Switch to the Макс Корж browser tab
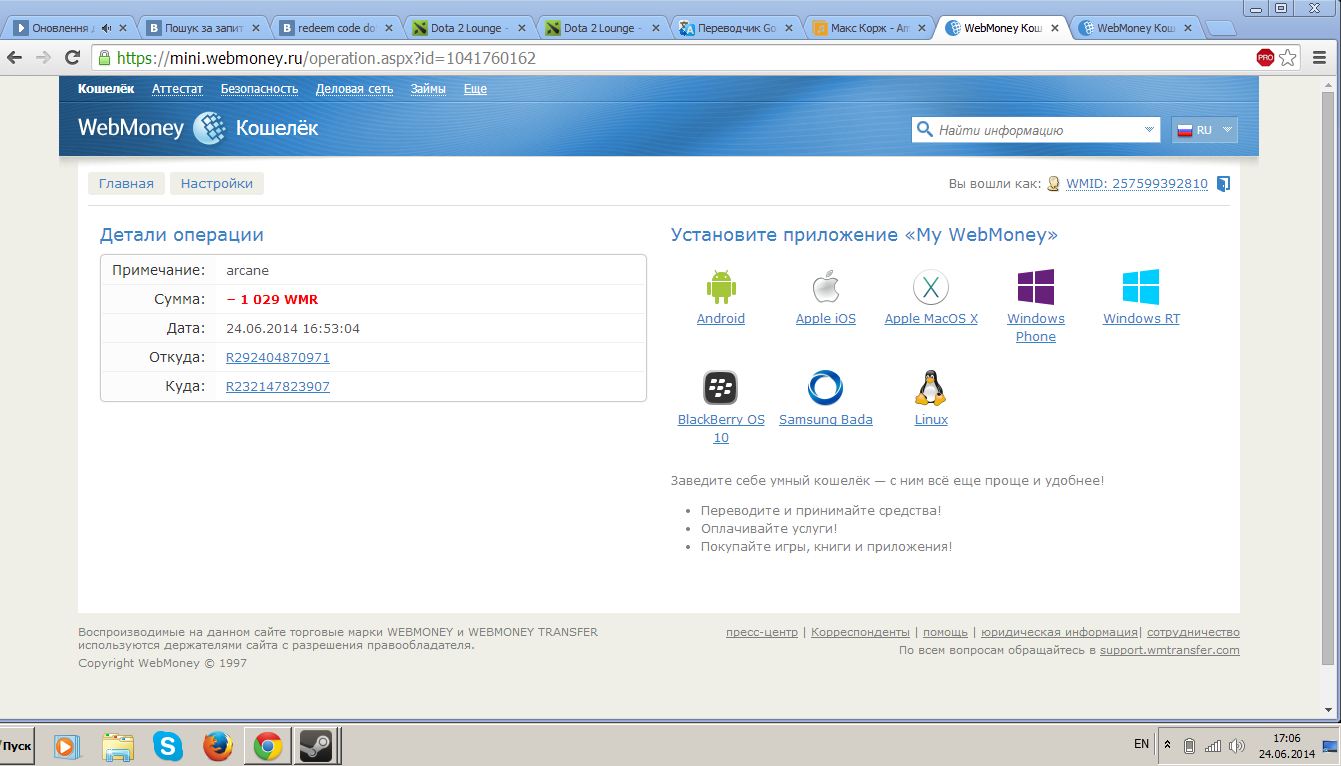Viewport: 1341px width, 766px height. [870, 28]
